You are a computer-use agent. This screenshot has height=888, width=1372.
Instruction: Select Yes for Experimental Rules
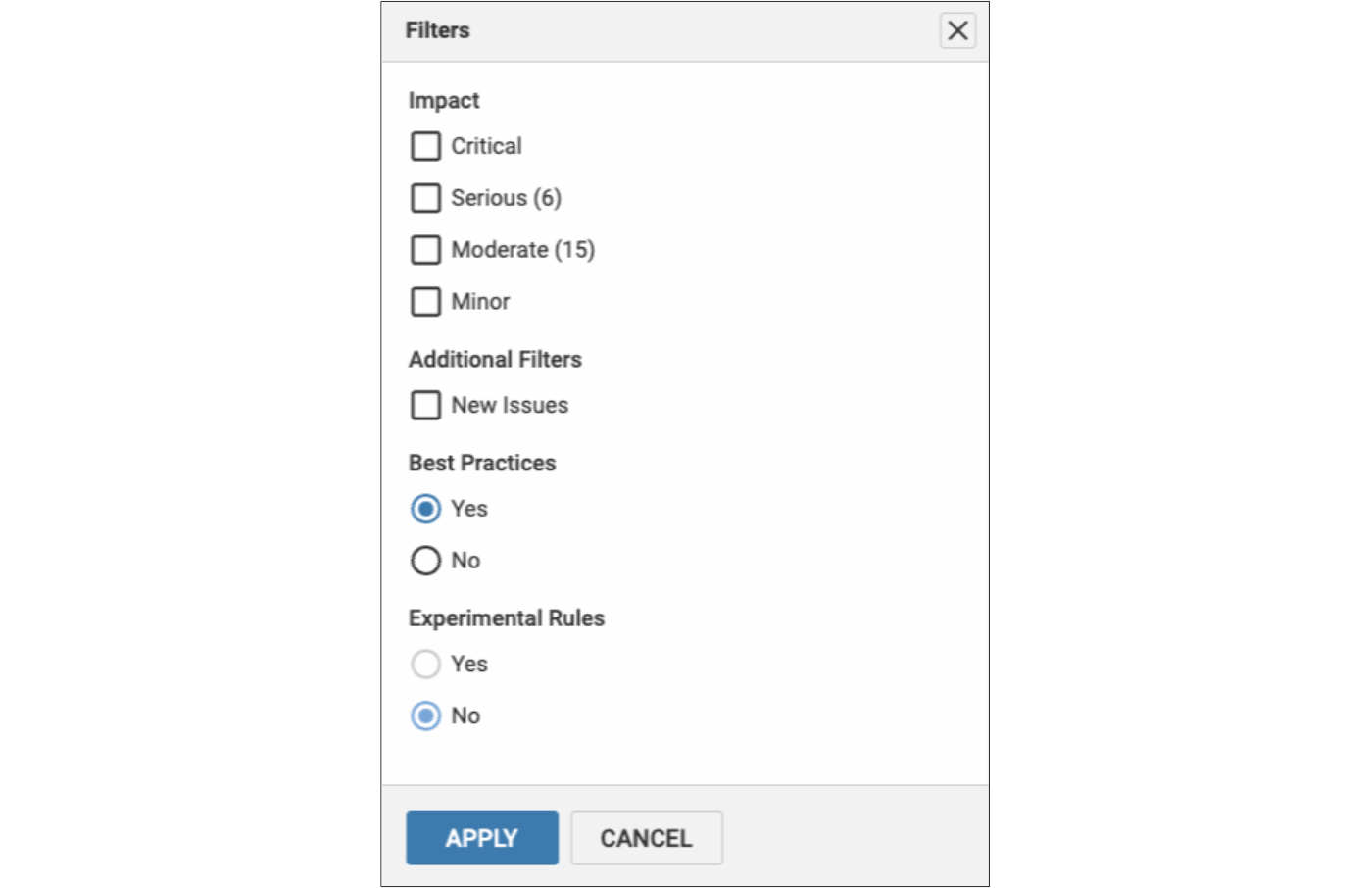[x=425, y=664]
